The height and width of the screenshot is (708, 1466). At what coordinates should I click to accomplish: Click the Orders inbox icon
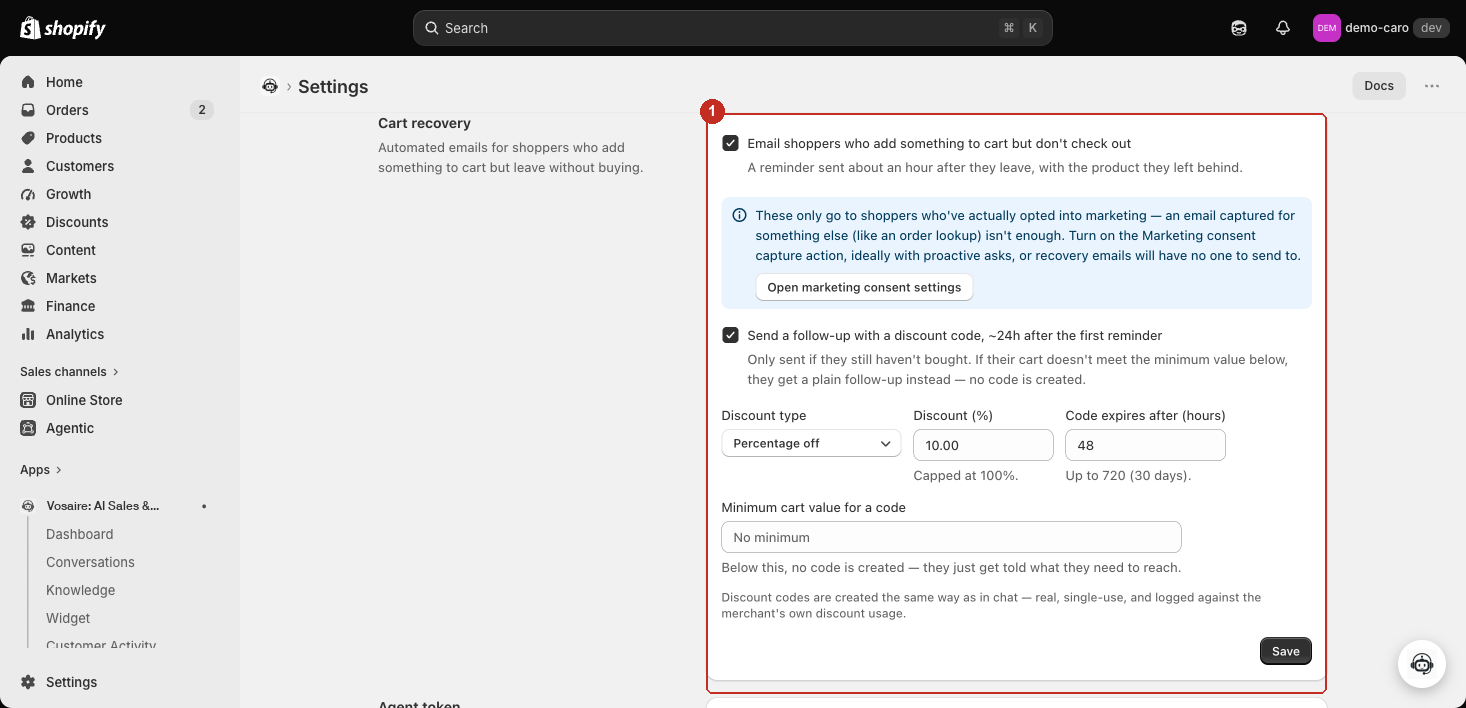28,110
